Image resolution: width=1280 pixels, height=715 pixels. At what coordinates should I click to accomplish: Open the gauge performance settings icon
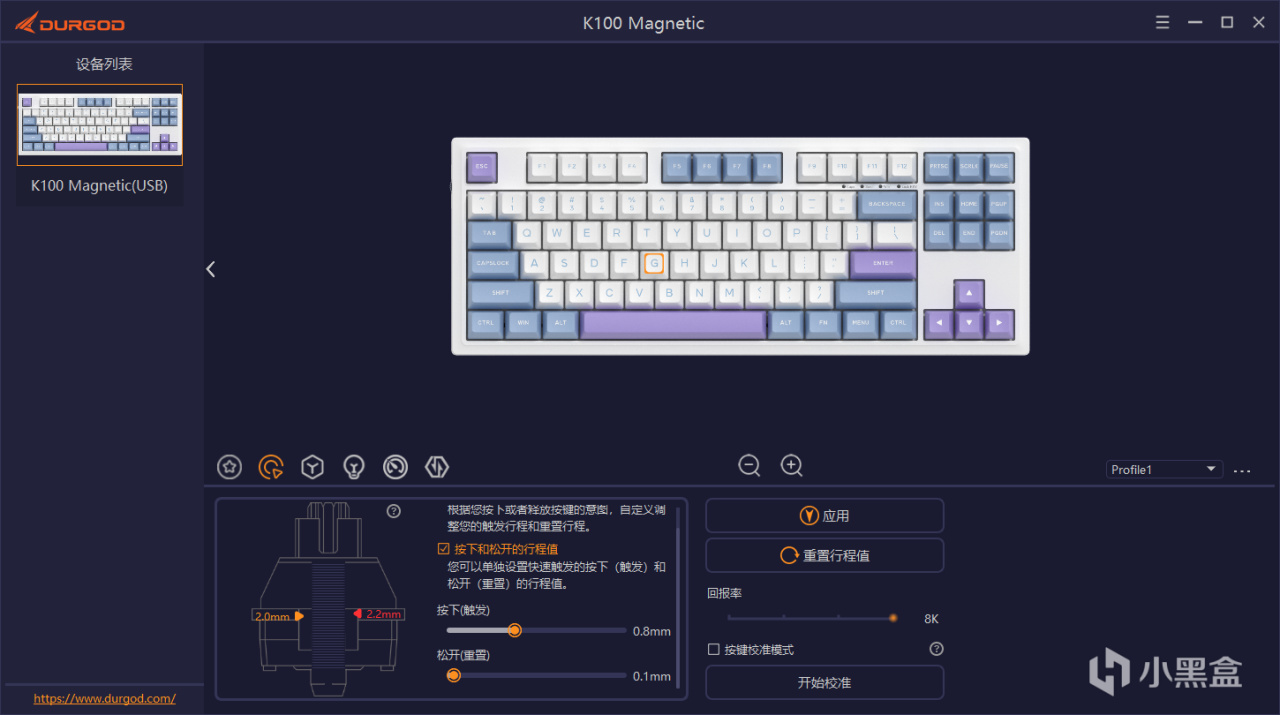pos(395,466)
